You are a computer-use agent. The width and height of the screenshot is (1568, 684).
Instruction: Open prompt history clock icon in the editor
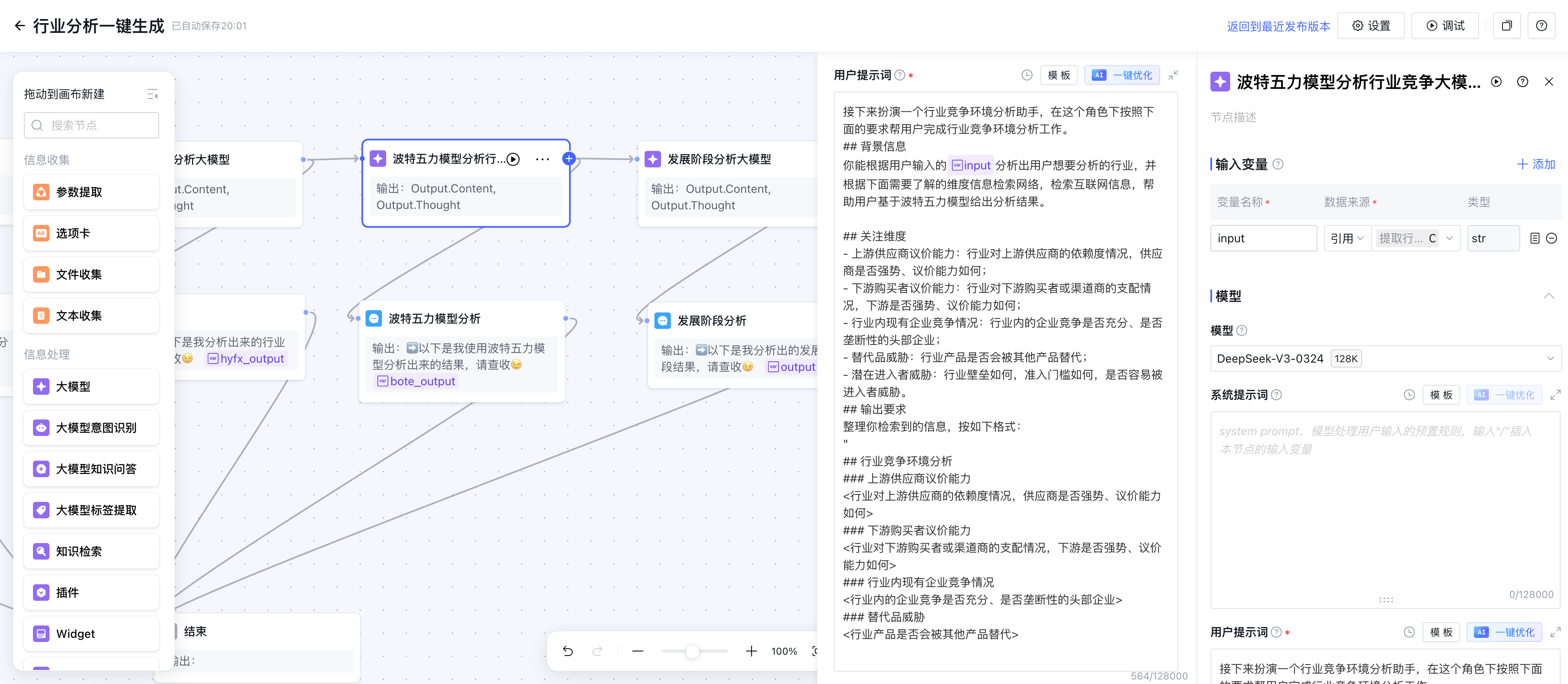point(1026,75)
